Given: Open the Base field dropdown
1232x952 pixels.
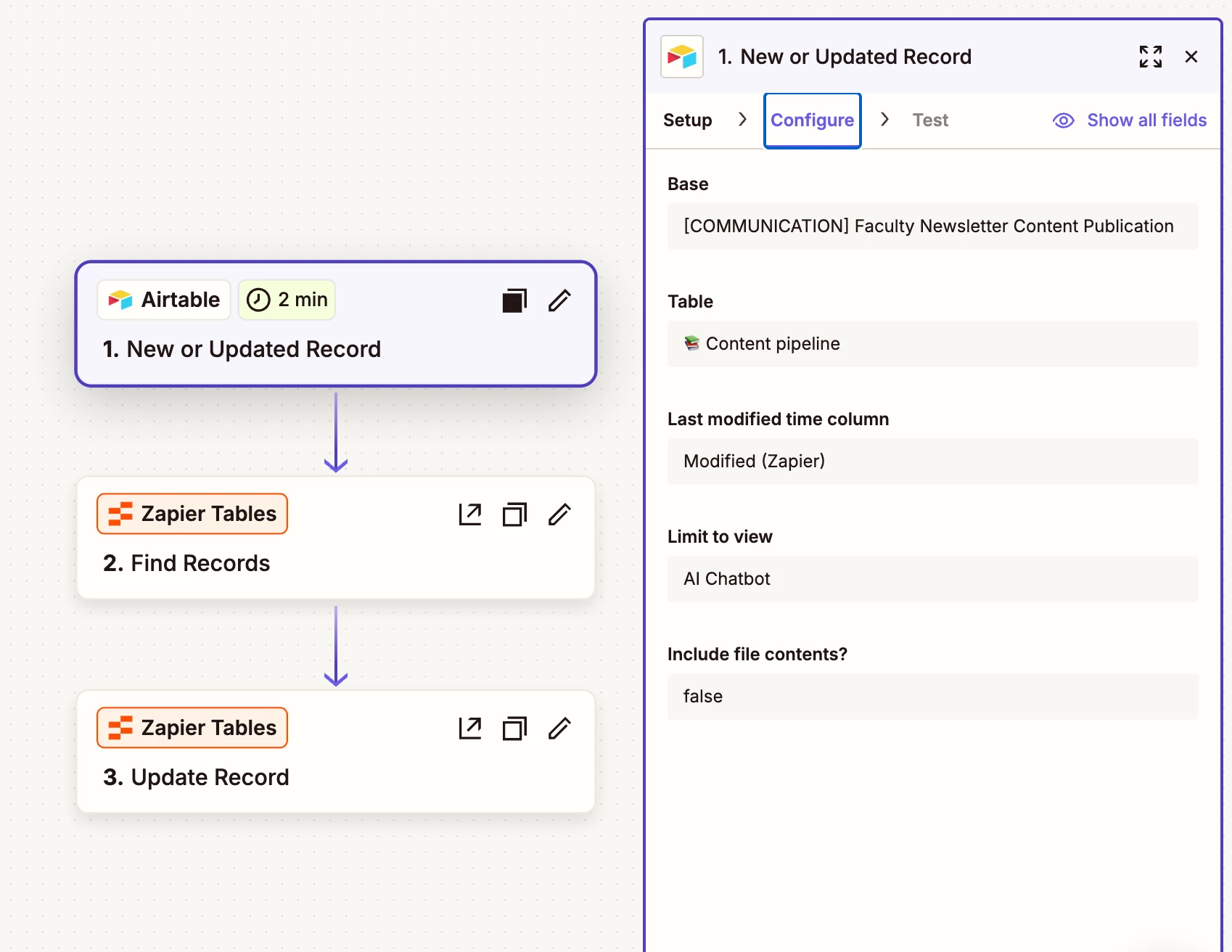Looking at the screenshot, I should click(933, 226).
